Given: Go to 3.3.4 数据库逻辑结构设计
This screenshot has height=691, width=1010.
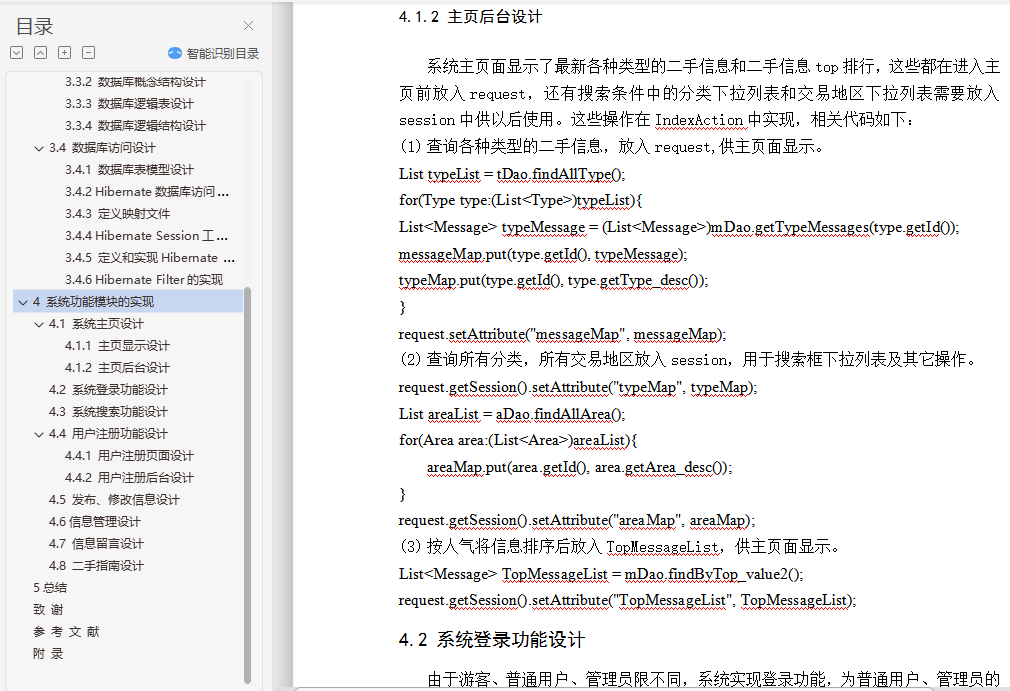Looking at the screenshot, I should pos(135,126).
